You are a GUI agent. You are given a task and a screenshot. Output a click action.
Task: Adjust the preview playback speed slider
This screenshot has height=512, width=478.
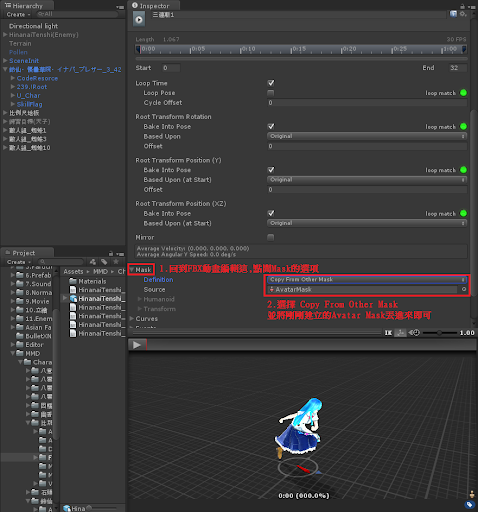pos(440,333)
